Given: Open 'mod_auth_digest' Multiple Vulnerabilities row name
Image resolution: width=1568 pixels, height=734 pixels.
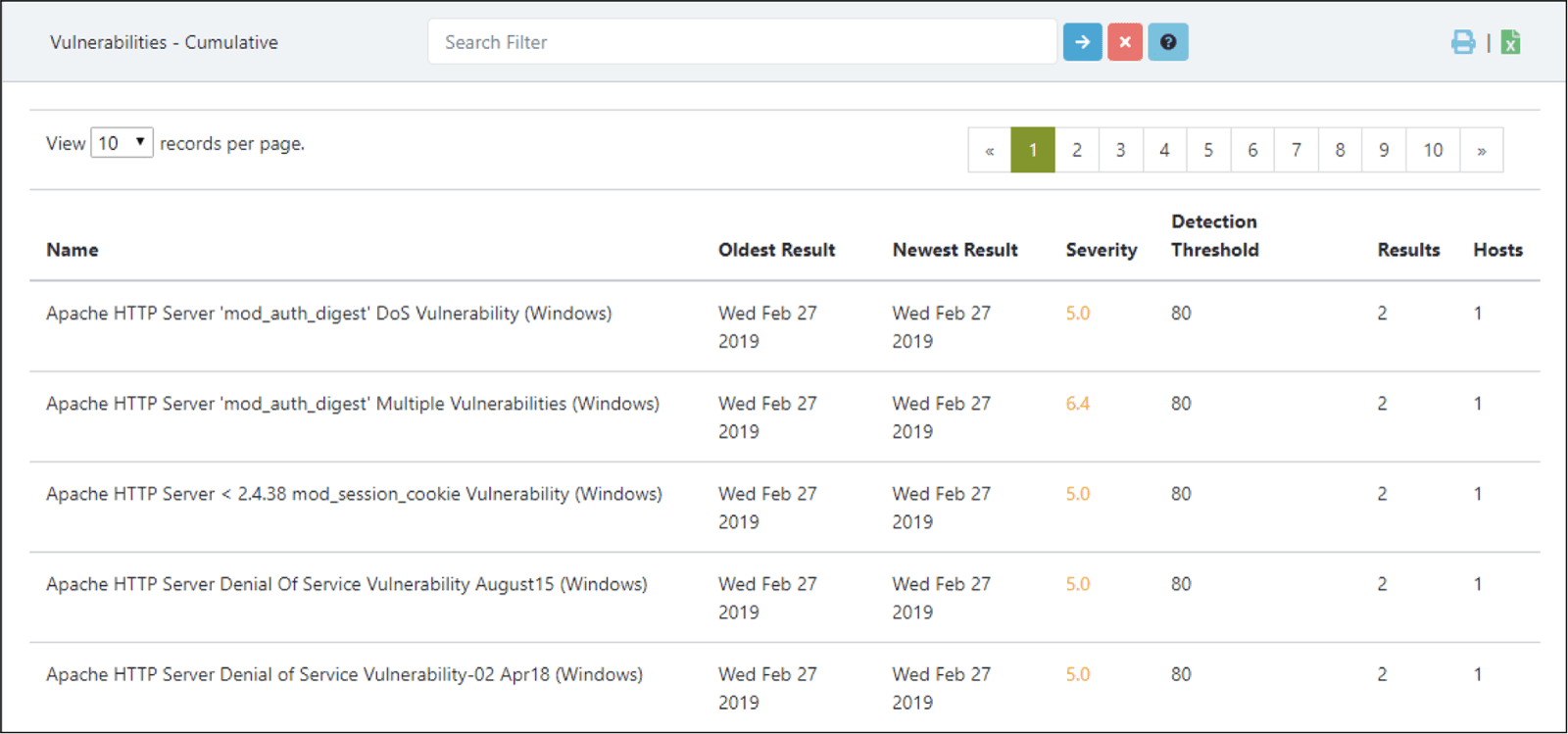Looking at the screenshot, I should [353, 404].
